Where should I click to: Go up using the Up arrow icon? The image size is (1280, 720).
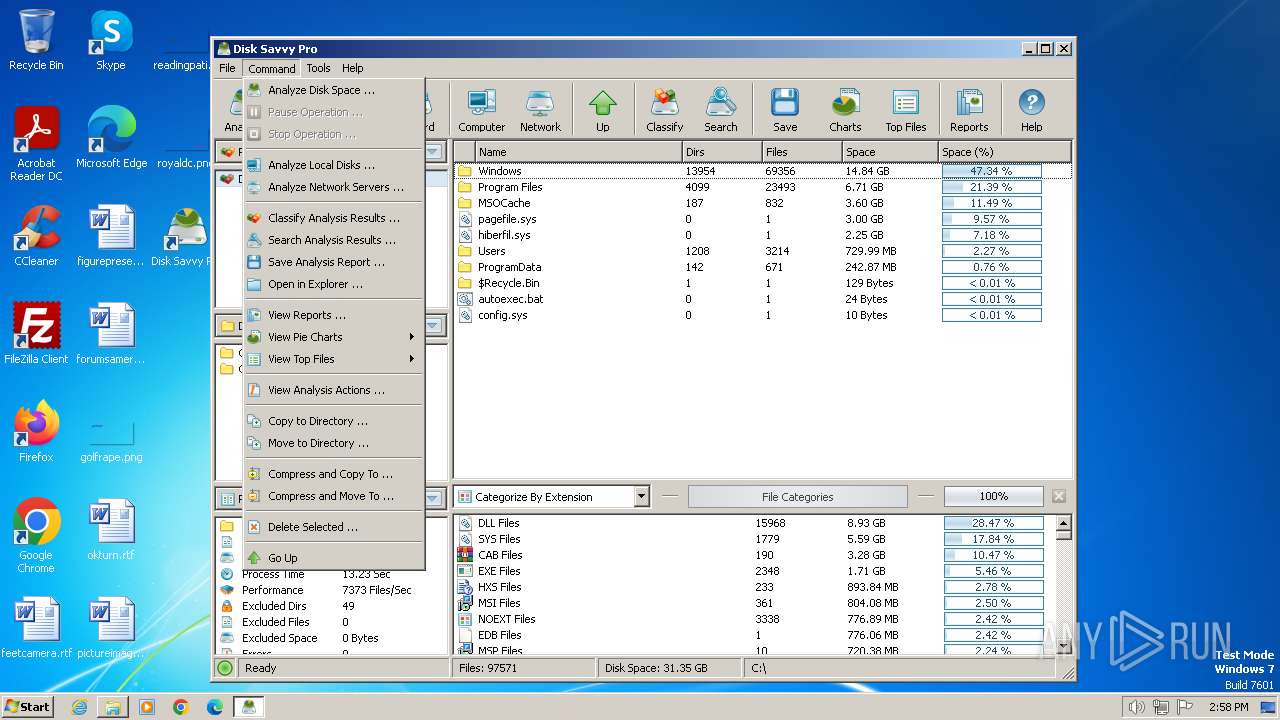pos(602,109)
